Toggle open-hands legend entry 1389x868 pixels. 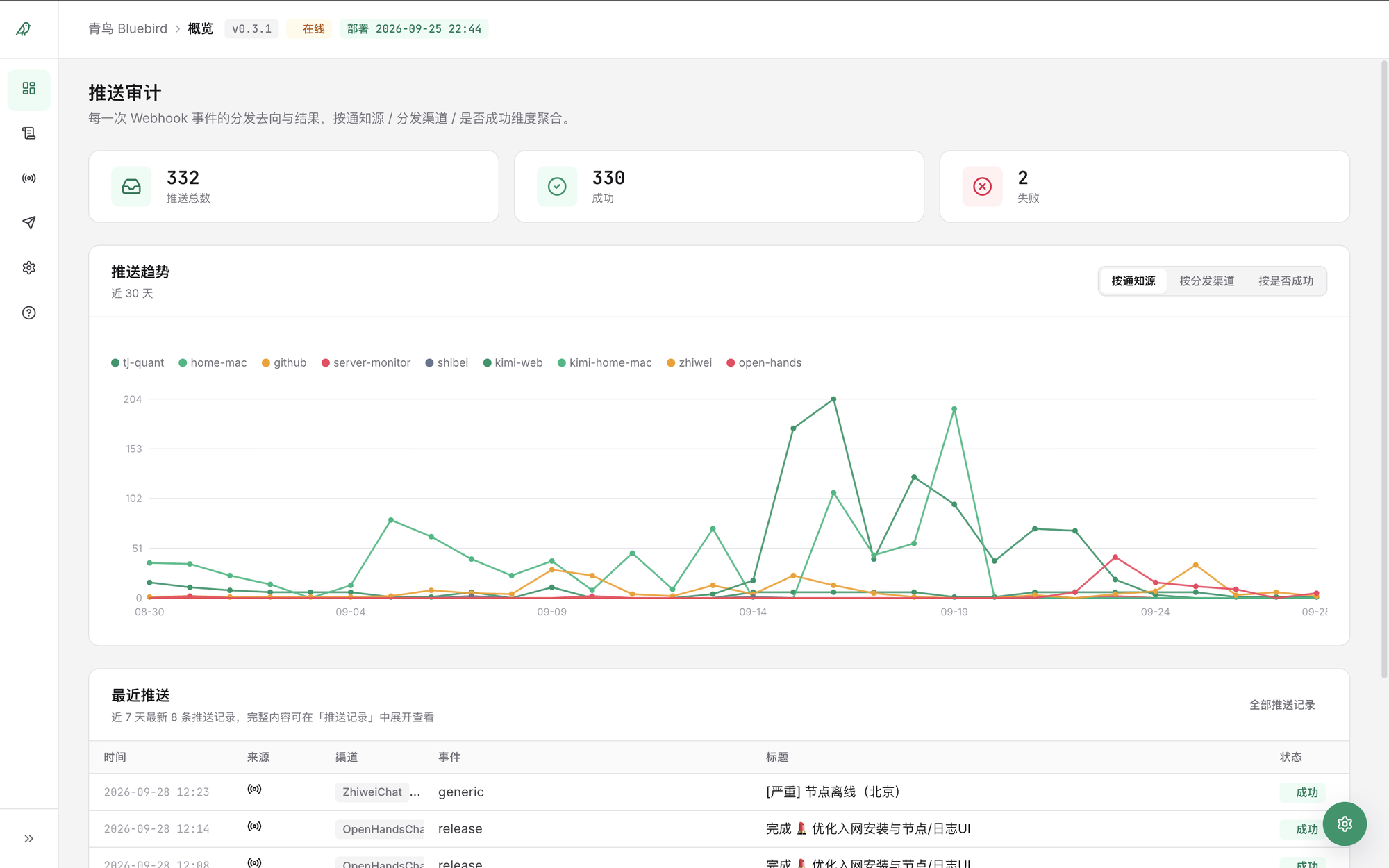point(764,362)
